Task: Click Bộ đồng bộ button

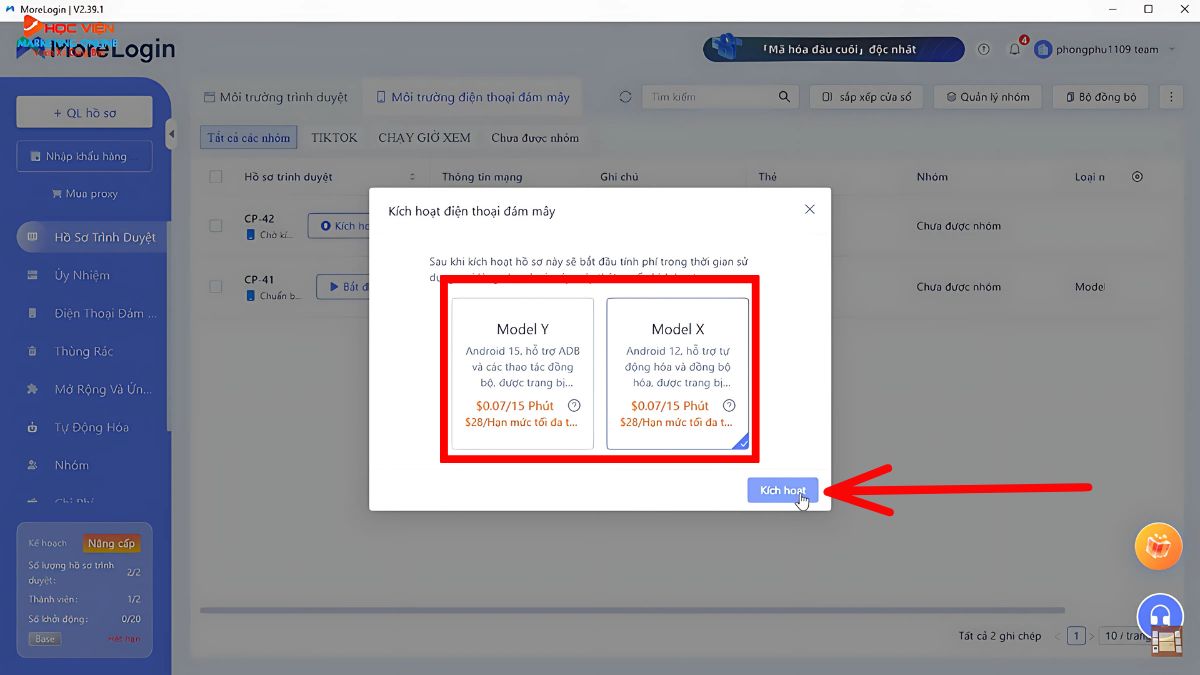Action: click(x=1101, y=97)
